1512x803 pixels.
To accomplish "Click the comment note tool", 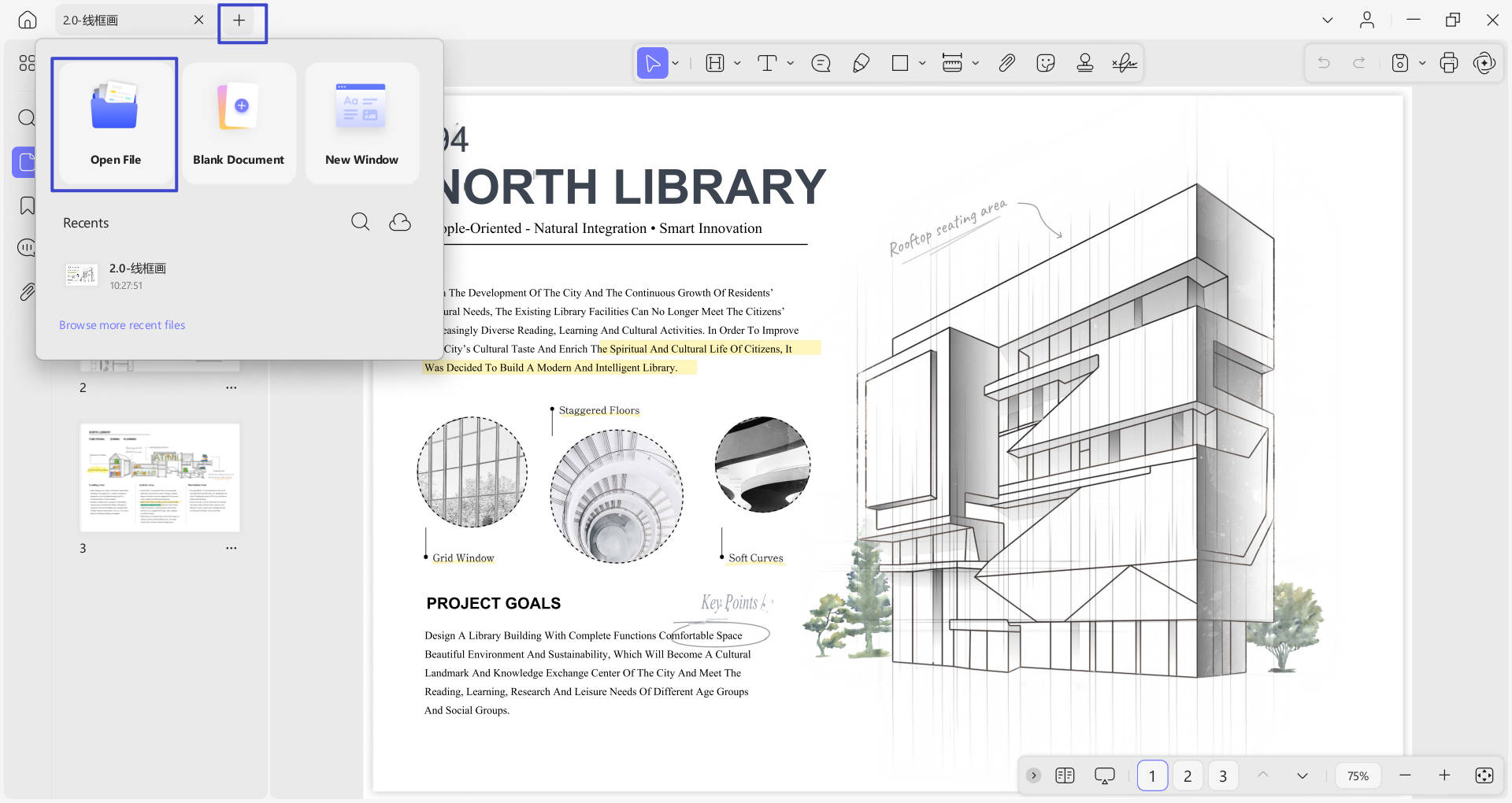I will pos(821,63).
